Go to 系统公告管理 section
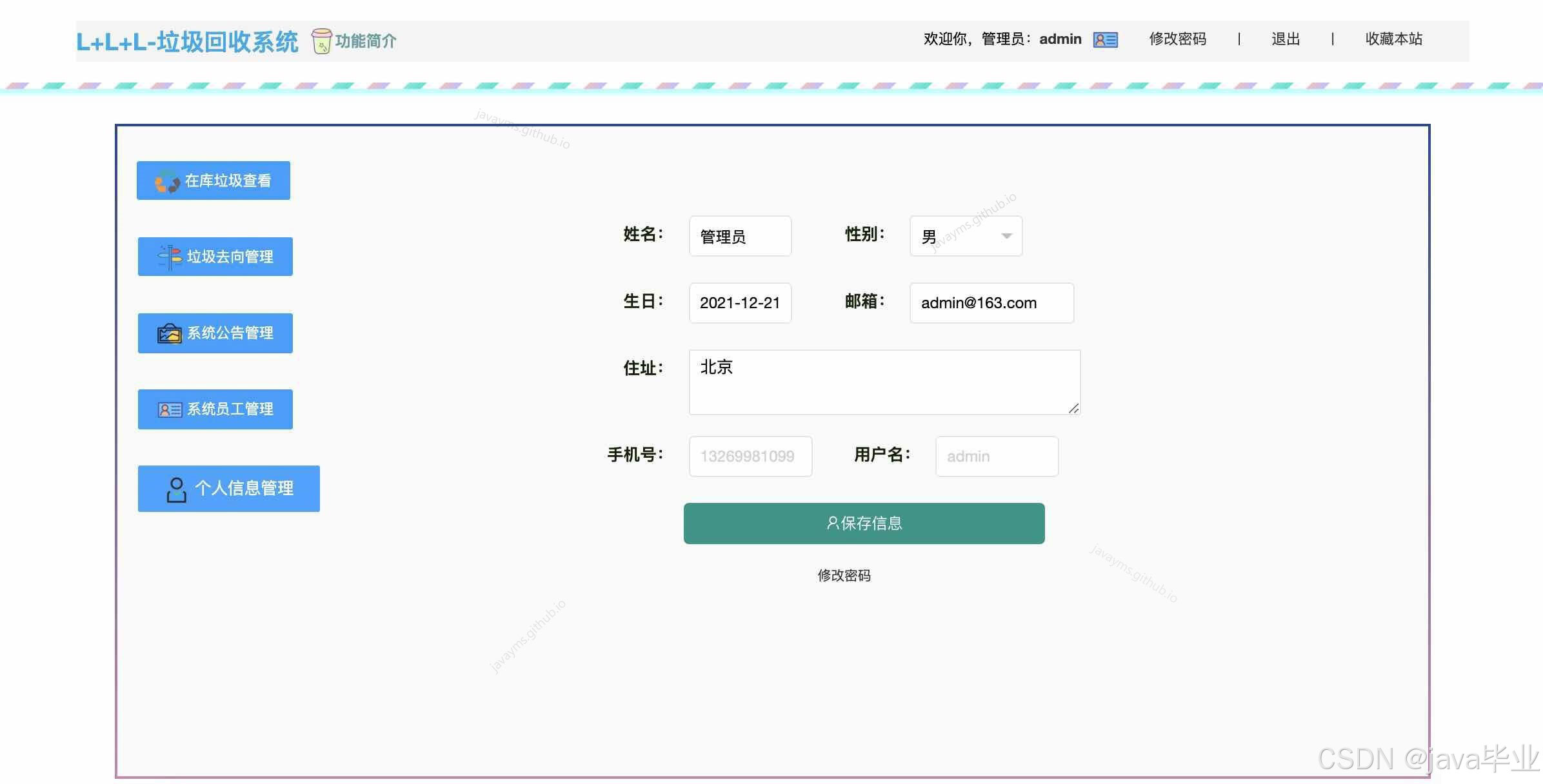This screenshot has width=1543, height=784. pos(215,333)
